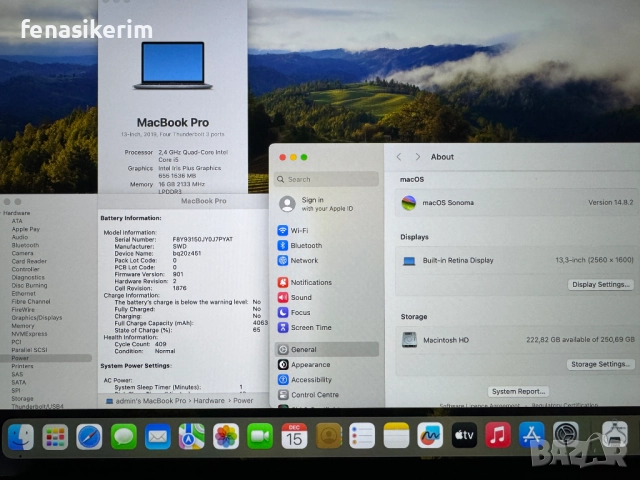The image size is (640, 480).
Task: Open the System Report button
Action: click(x=518, y=391)
